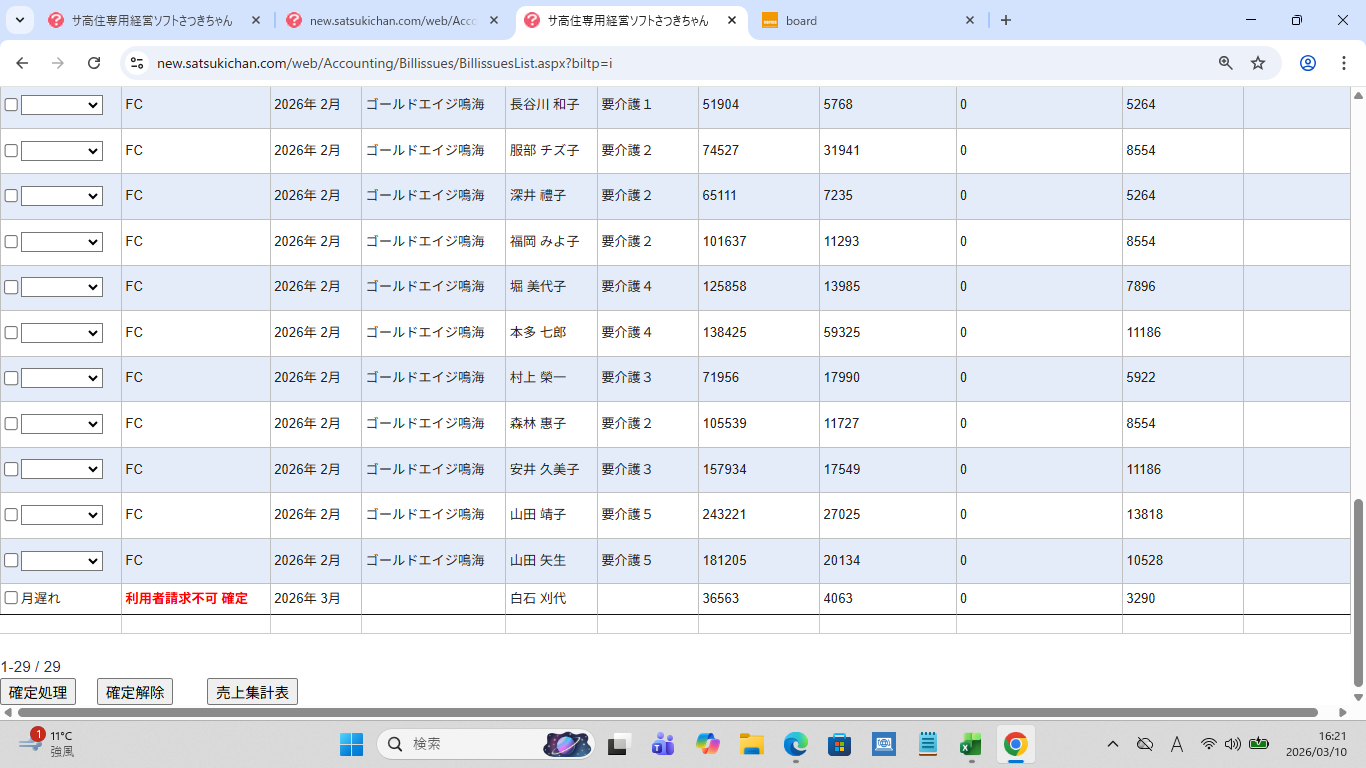The height and width of the screenshot is (768, 1366).
Task: Open the dropdown in 服部 チズ子 row
Action: [x=62, y=151]
